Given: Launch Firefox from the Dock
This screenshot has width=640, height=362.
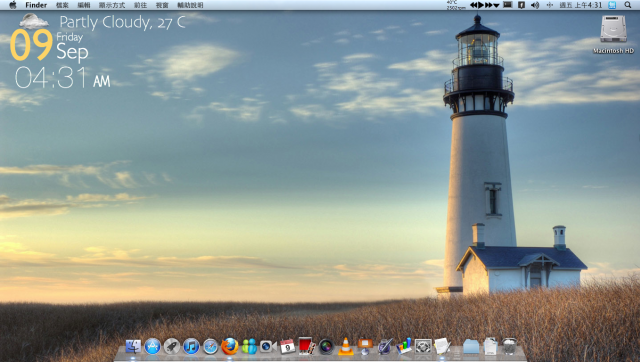Looking at the screenshot, I should tap(230, 346).
